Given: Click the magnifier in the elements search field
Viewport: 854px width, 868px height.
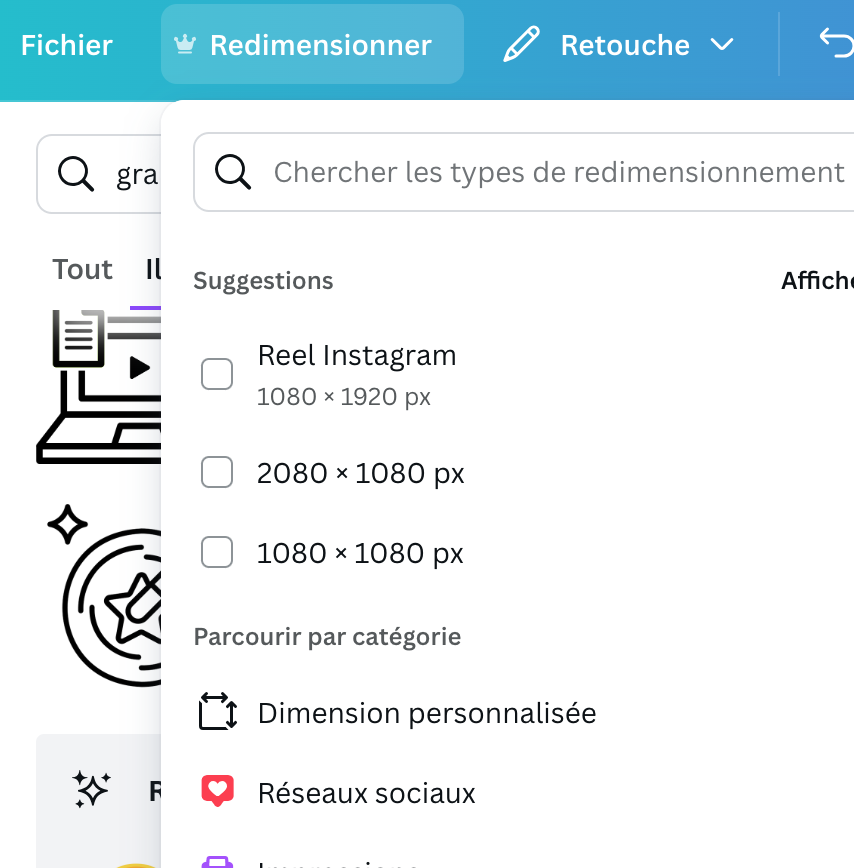Looking at the screenshot, I should (76, 174).
